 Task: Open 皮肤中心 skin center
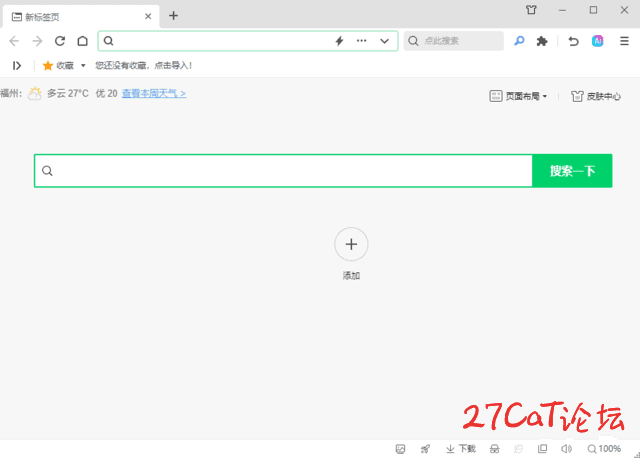click(596, 96)
